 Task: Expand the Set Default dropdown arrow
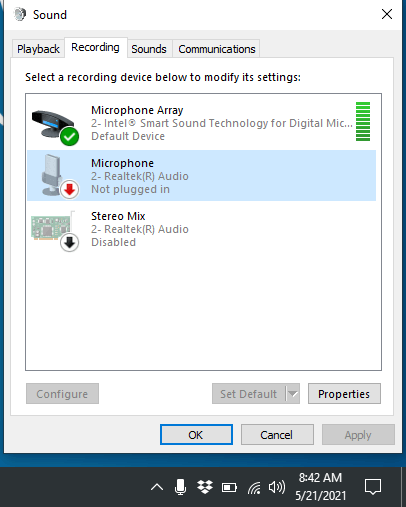pos(293,394)
